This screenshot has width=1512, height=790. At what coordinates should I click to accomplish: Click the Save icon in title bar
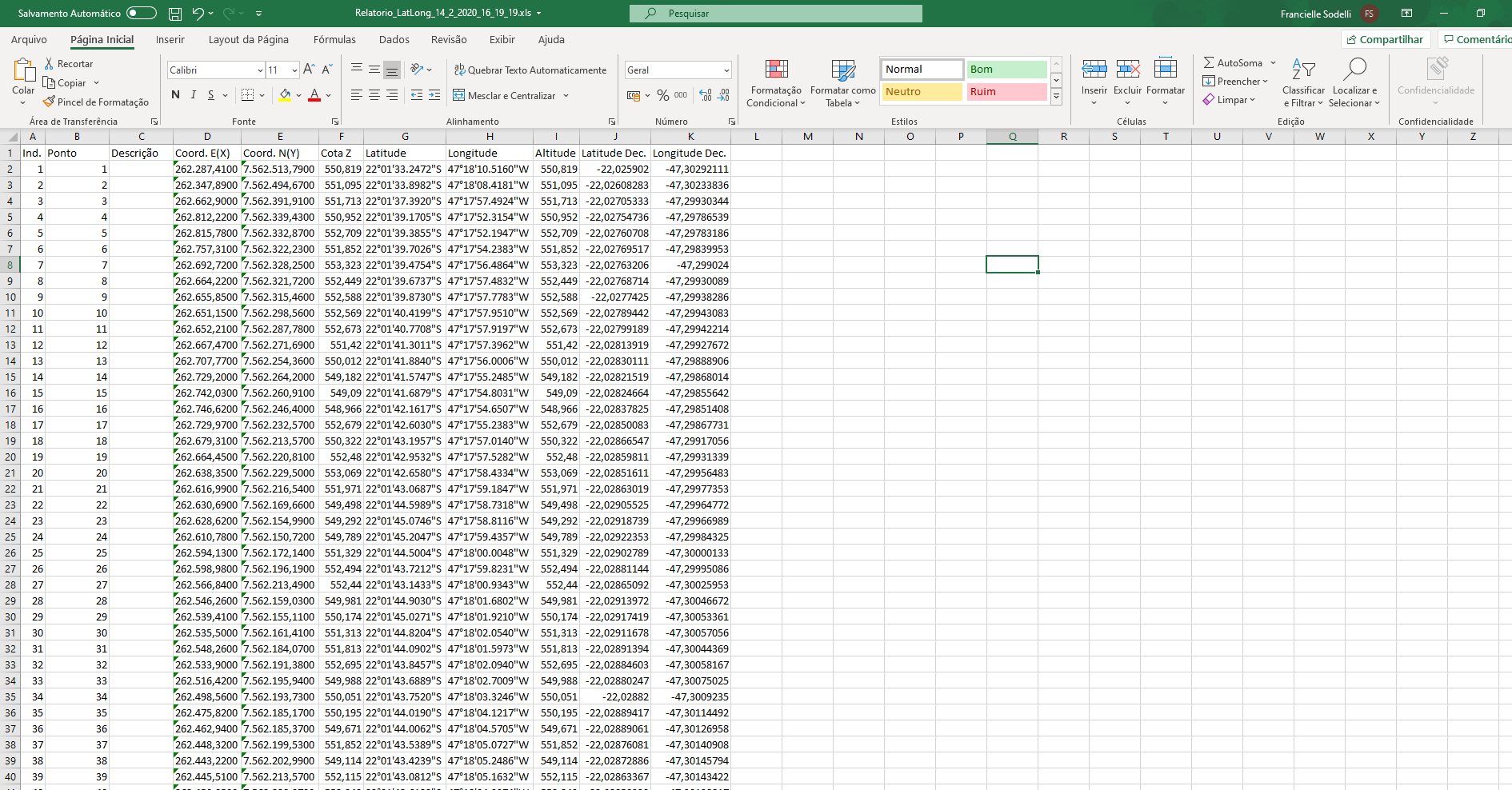click(x=175, y=14)
